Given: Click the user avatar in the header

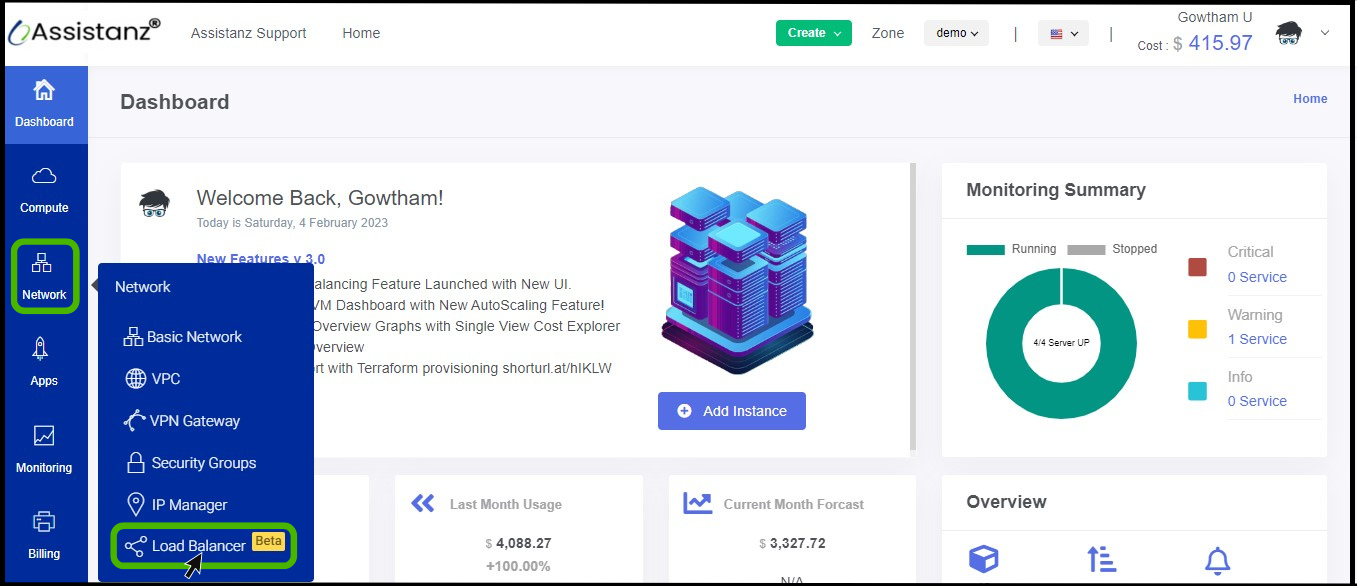Looking at the screenshot, I should (x=1288, y=33).
